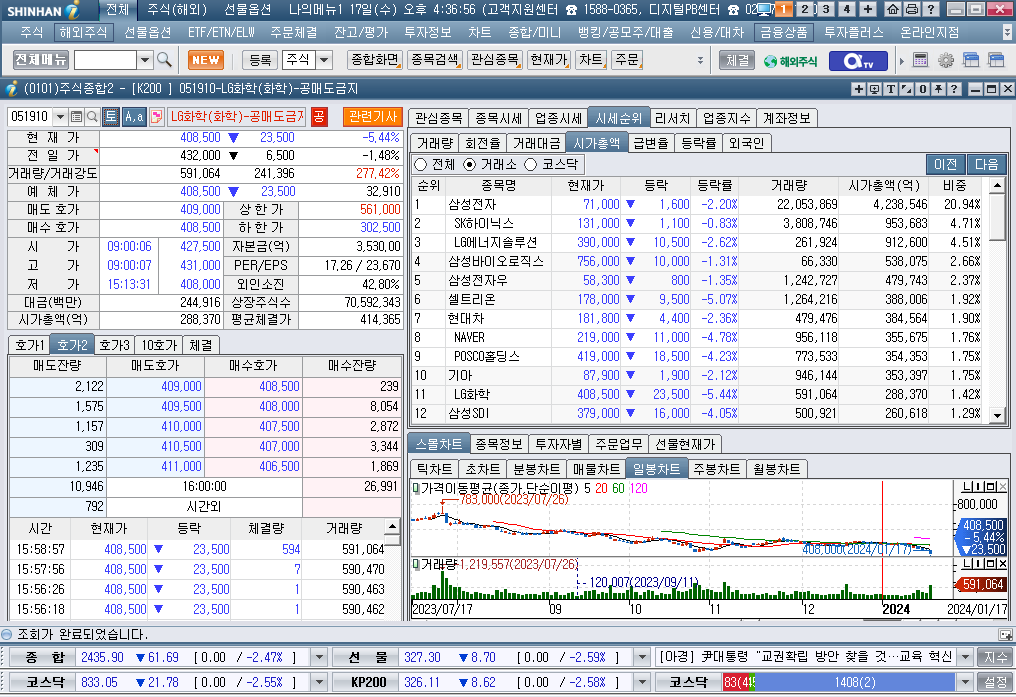Click the 관련기사 orange button
Viewport: 1016px width, 697px height.
click(x=373, y=117)
